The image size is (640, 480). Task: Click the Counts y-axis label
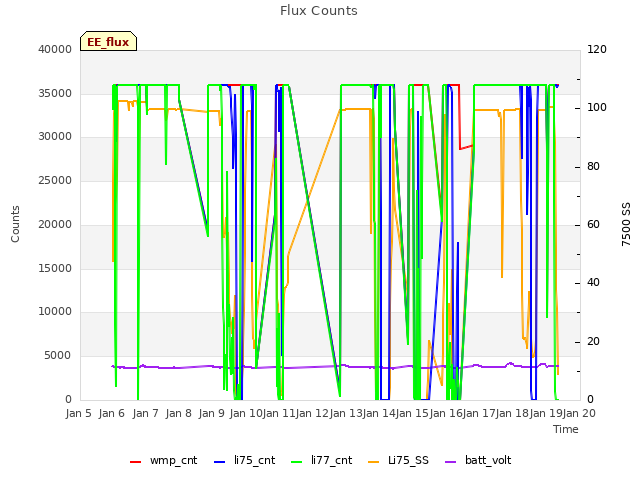tap(15, 224)
